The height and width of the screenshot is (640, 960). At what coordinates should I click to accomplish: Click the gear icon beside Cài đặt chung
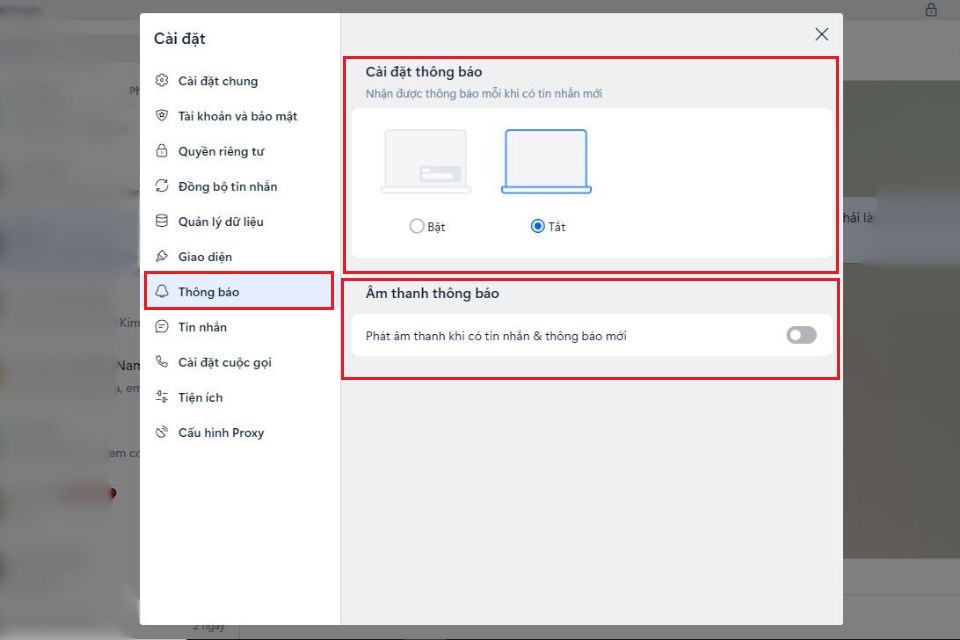[x=162, y=80]
